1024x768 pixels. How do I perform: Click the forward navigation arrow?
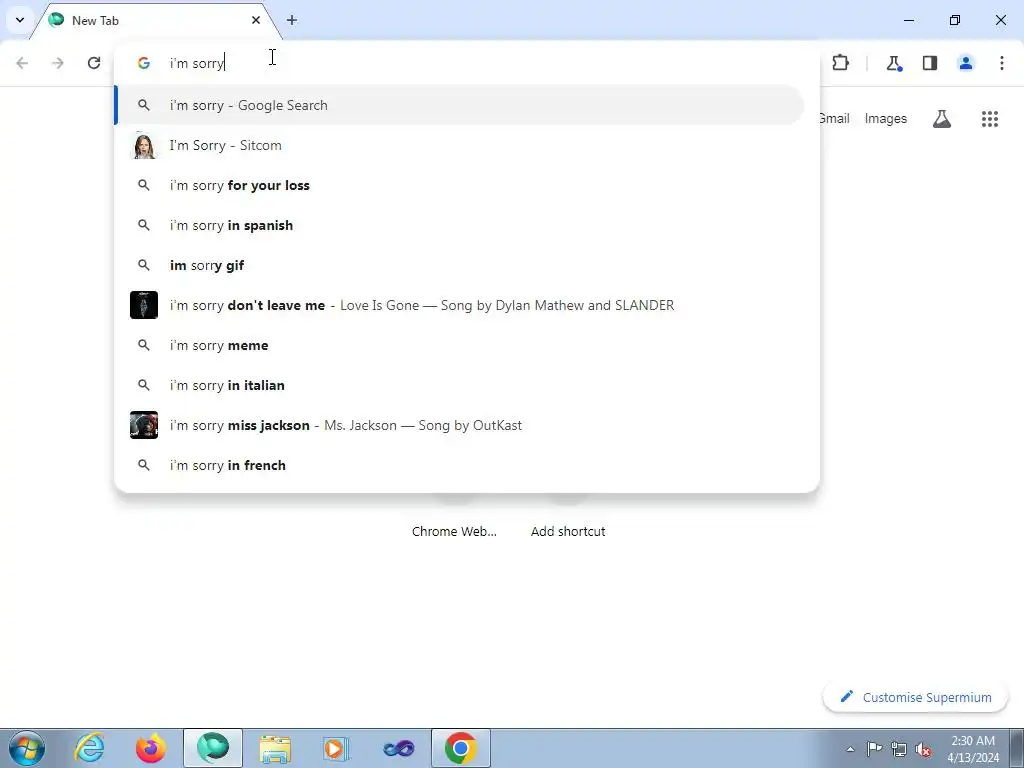(58, 63)
